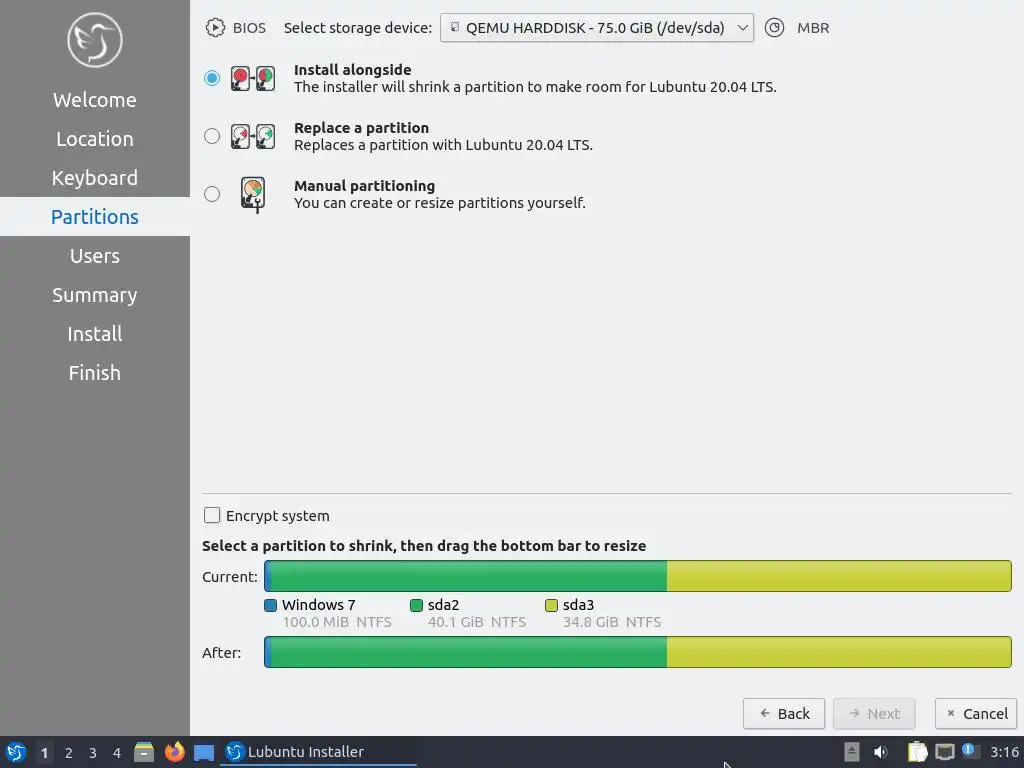This screenshot has width=1024, height=768.
Task: Select the Partitions step in sidebar
Action: coord(95,217)
